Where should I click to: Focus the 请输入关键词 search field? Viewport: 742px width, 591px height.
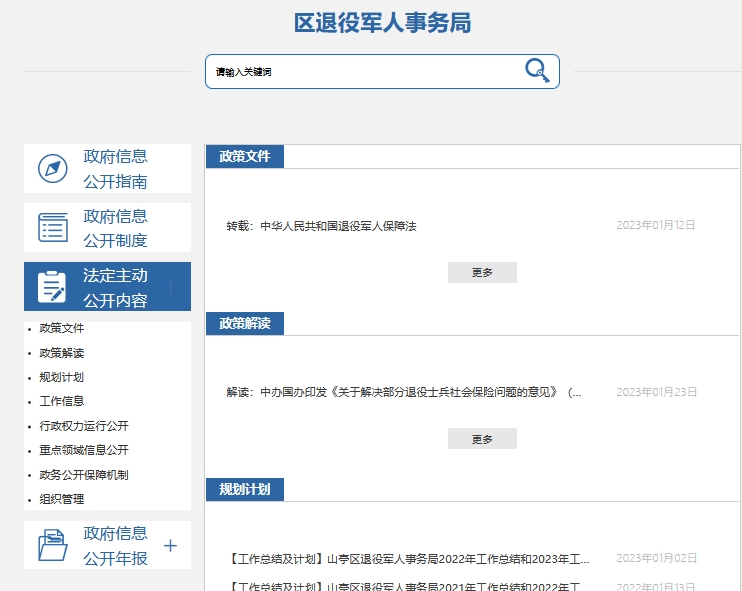coord(382,71)
